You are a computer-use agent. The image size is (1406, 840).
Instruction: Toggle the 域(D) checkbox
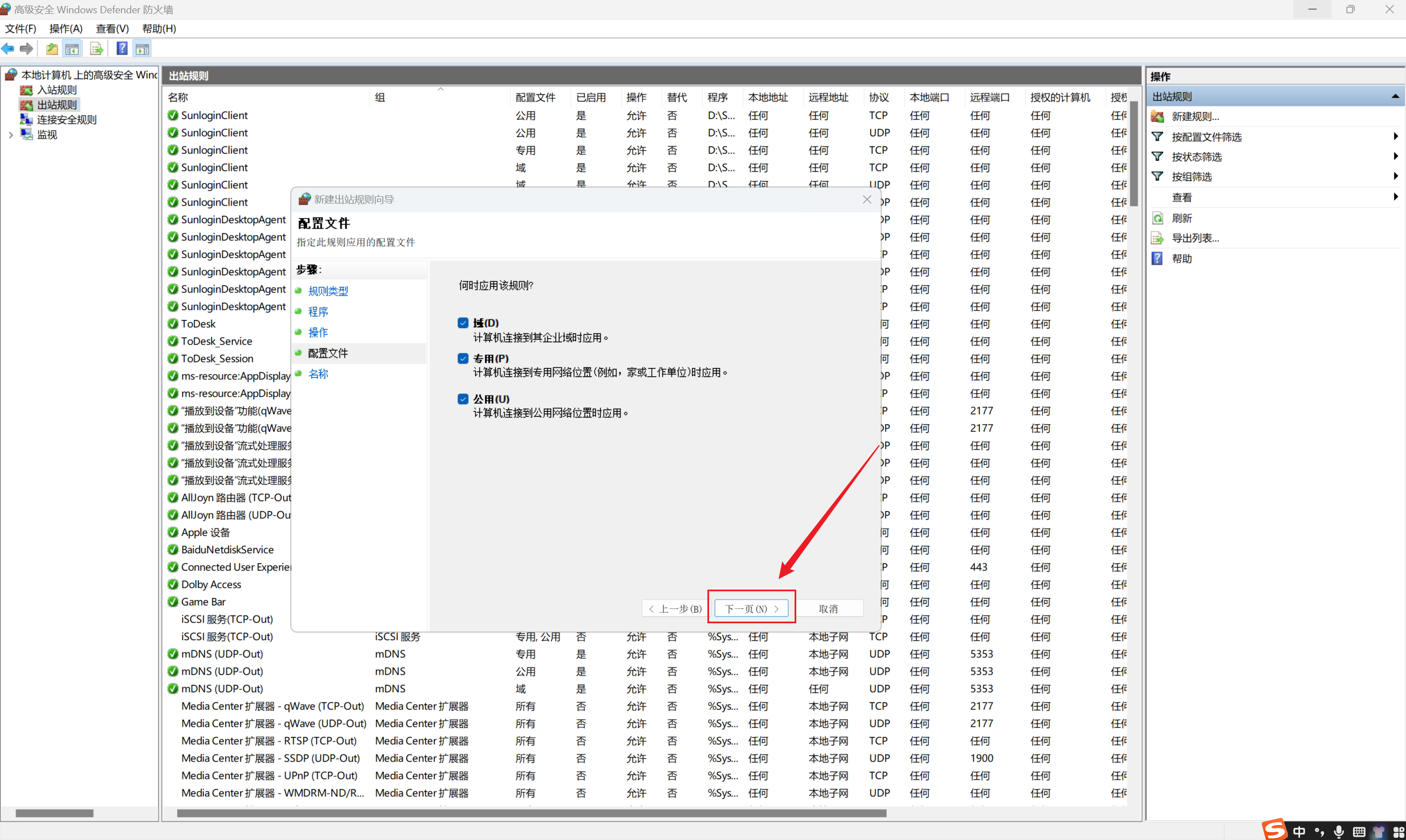(x=462, y=323)
